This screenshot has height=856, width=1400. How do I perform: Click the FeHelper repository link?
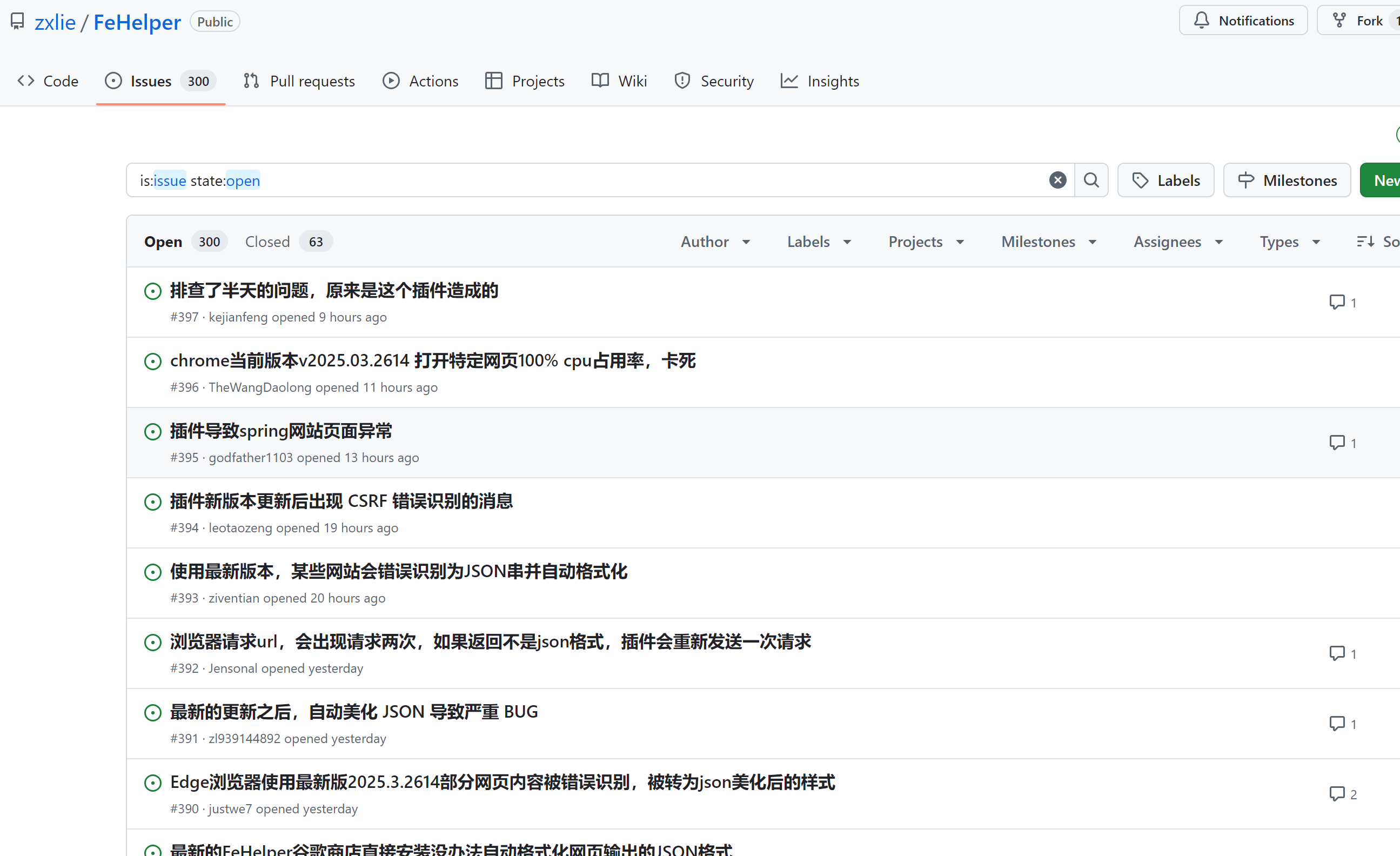coord(137,22)
